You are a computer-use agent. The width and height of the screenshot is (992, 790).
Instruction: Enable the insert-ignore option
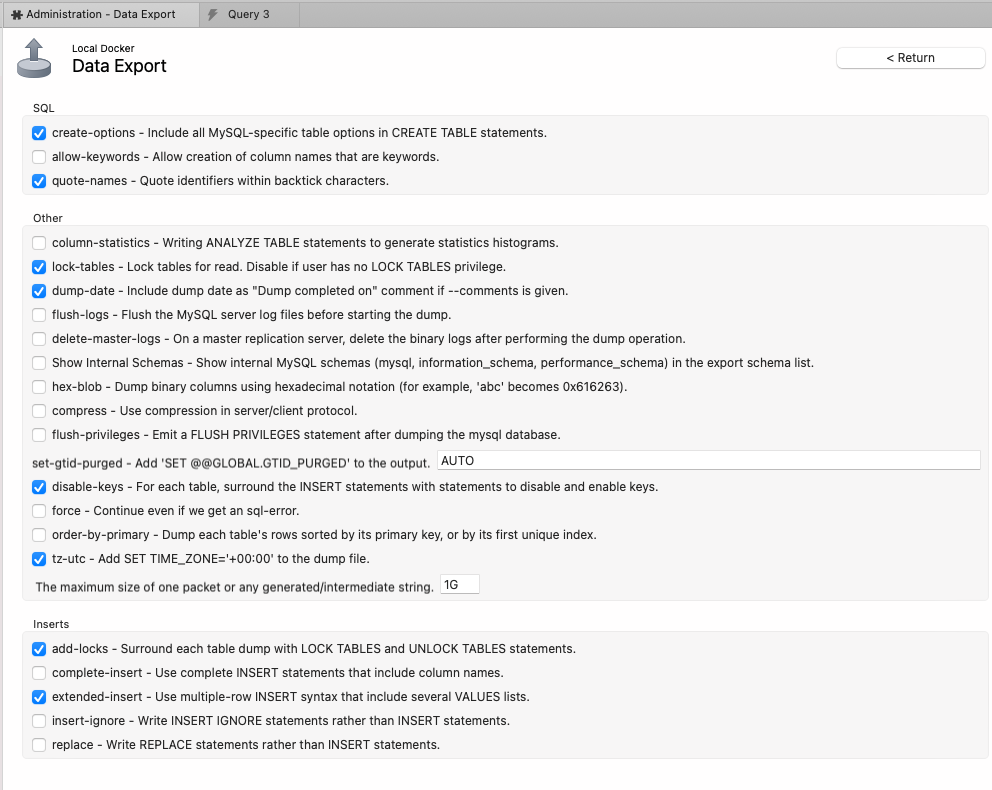[39, 721]
